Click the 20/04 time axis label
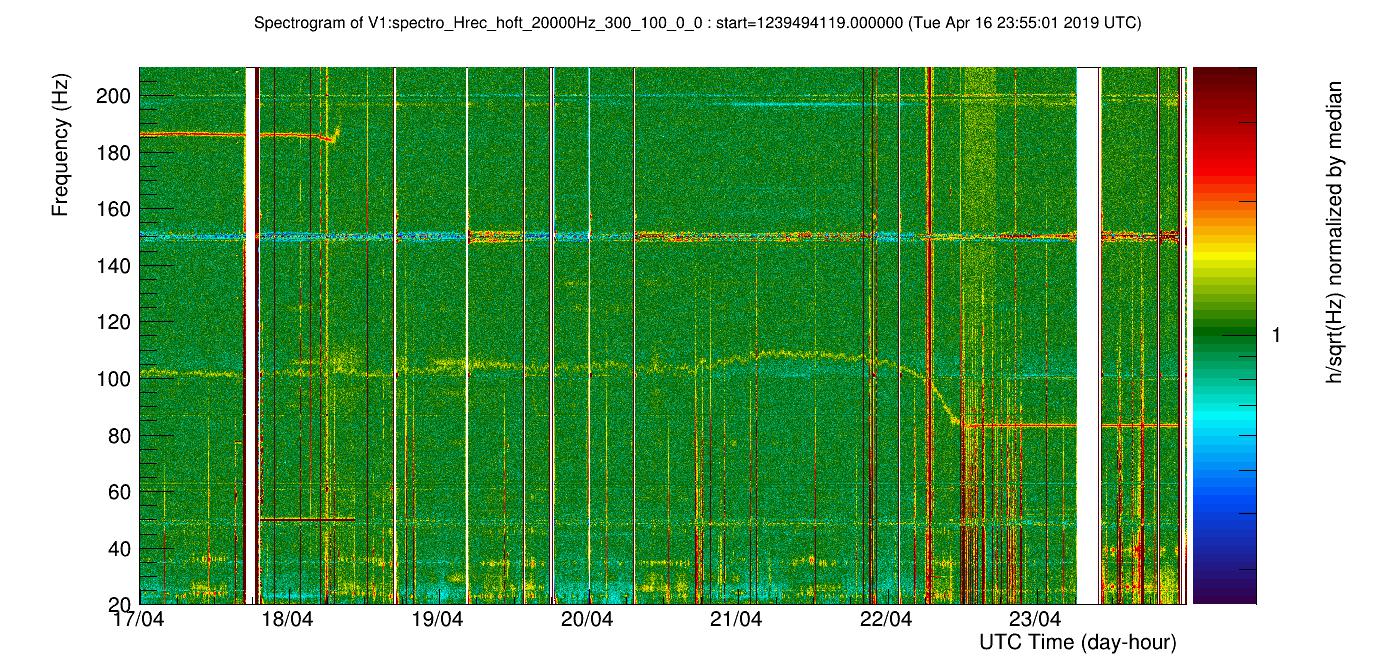Viewport: 1396px width, 672px height. pos(586,619)
